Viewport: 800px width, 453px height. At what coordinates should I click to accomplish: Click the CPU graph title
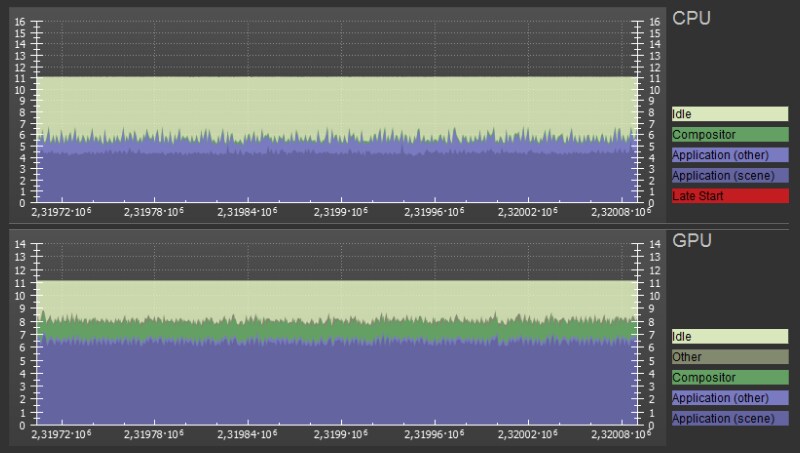point(691,18)
